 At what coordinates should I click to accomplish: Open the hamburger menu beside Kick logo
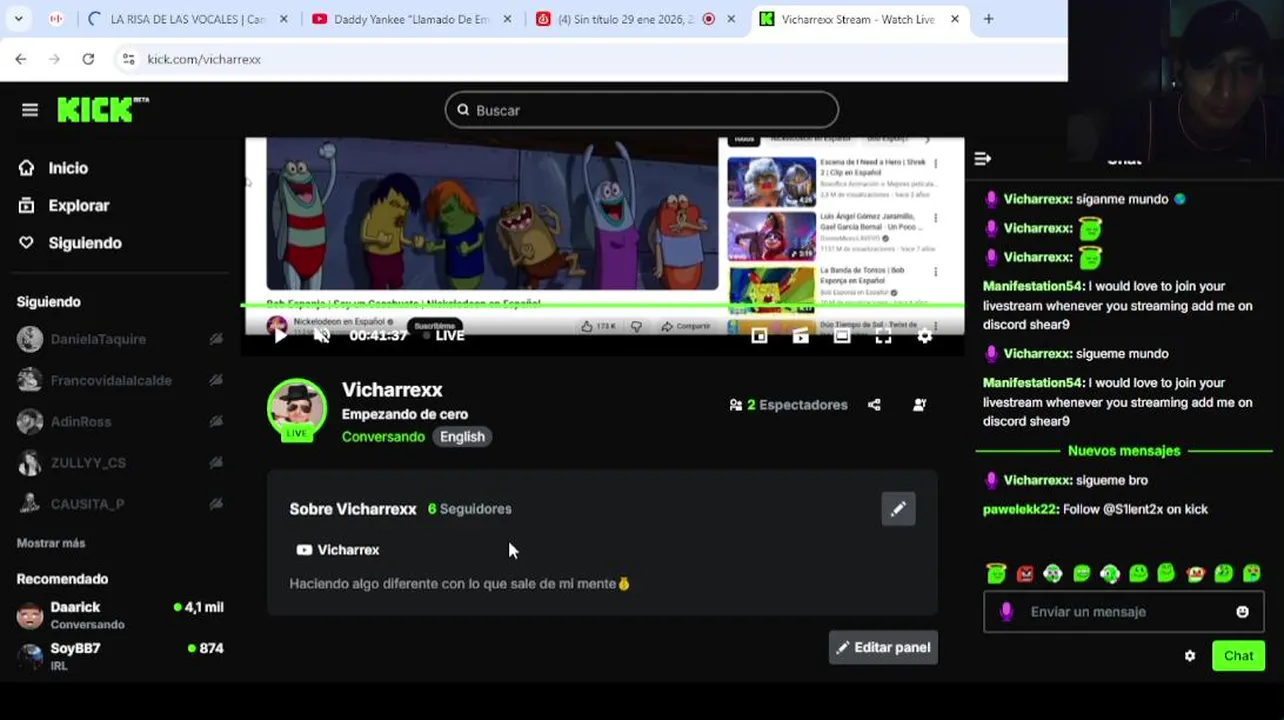pos(30,110)
